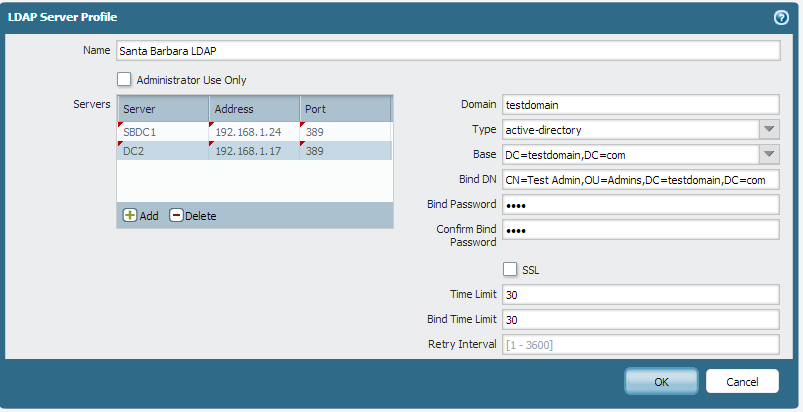Click the Bind DN input field
803x412 pixels.
(640, 179)
